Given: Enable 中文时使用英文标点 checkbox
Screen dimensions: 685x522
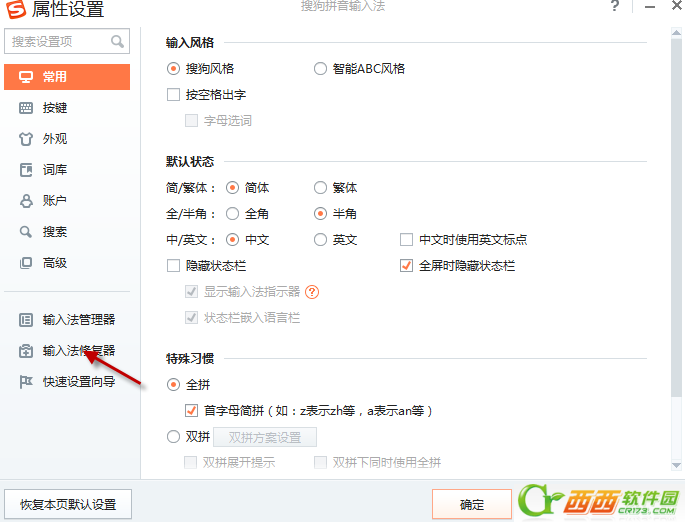Looking at the screenshot, I should (406, 240).
